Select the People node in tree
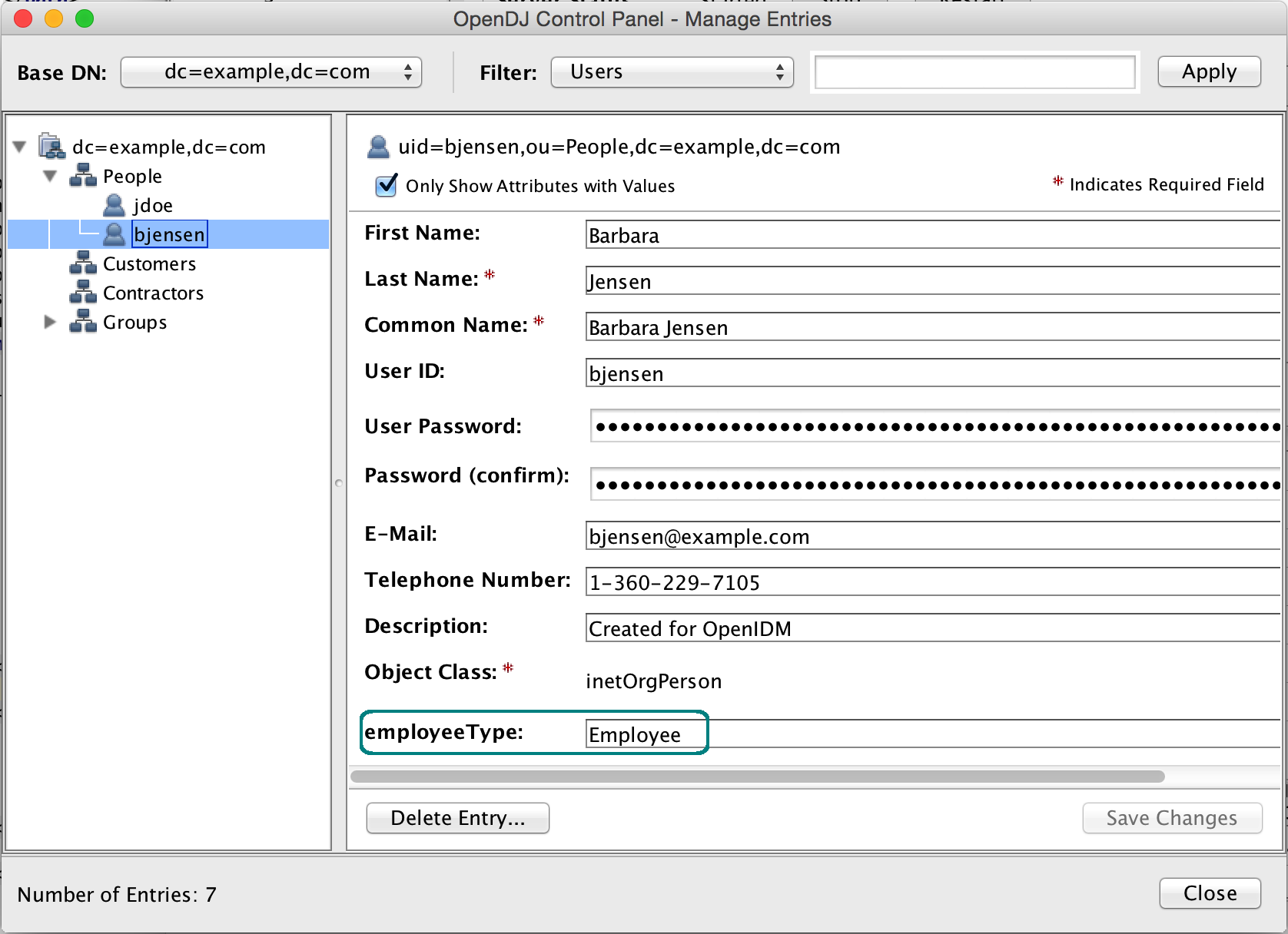This screenshot has width=1288, height=934. [x=132, y=176]
